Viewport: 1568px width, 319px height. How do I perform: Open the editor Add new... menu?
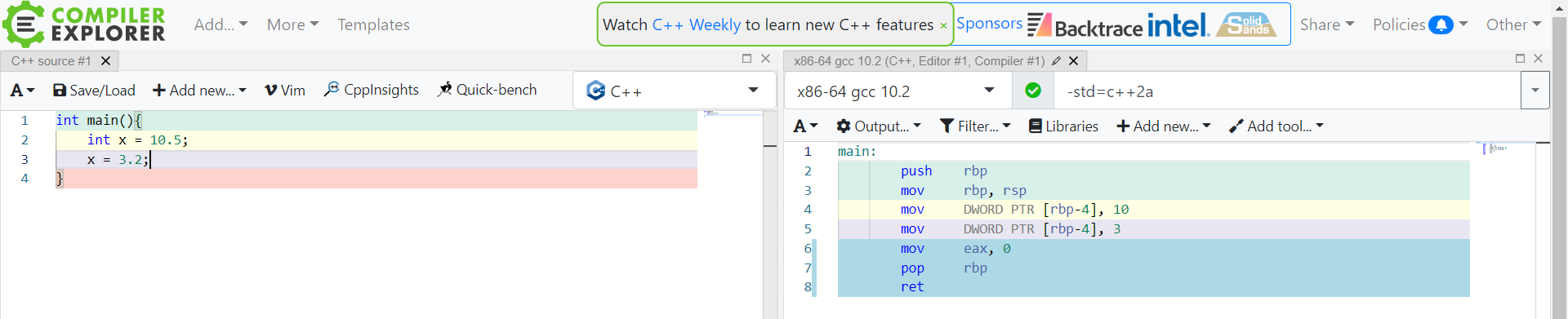(x=199, y=91)
